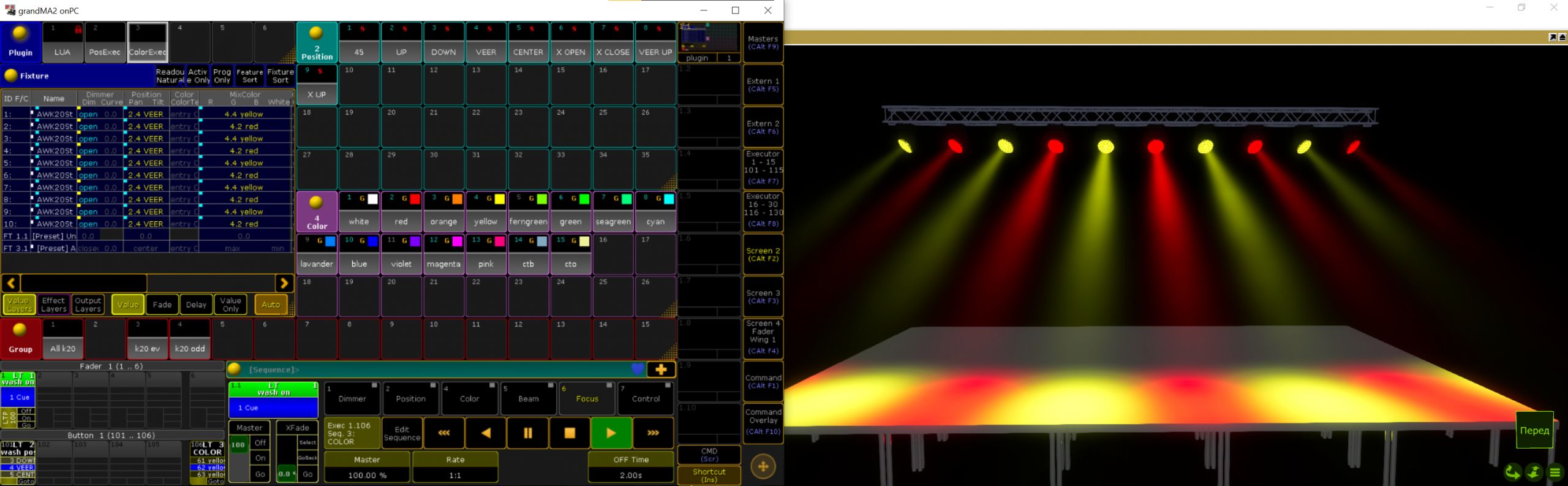Toggle the Prog Only option
Image resolution: width=1568 pixels, height=486 pixels.
pyautogui.click(x=222, y=76)
